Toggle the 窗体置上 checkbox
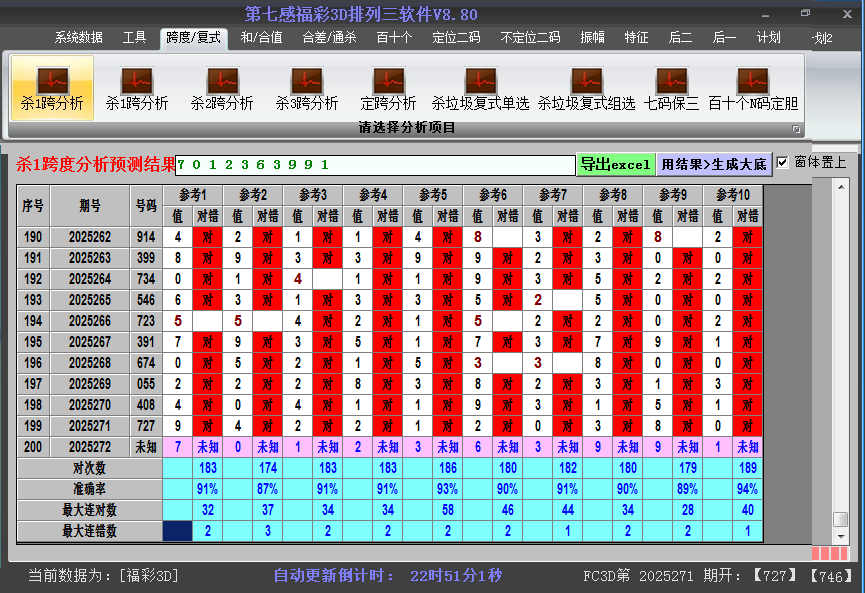 783,162
